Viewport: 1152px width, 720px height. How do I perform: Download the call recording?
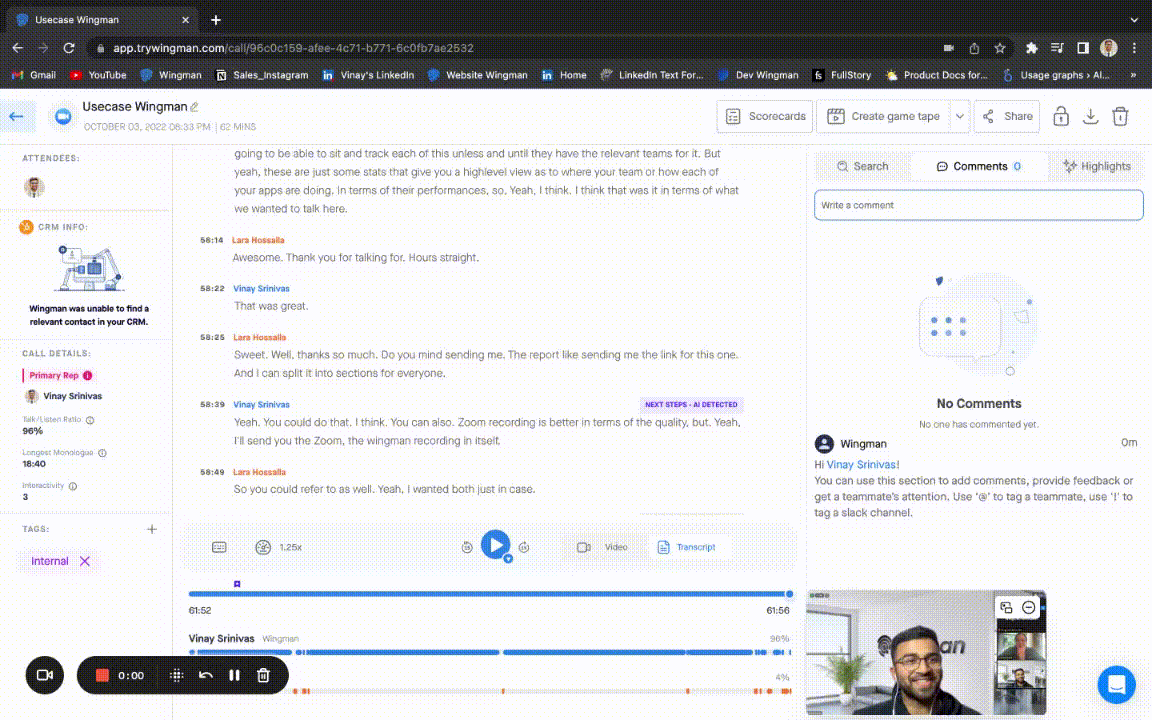pos(1090,116)
